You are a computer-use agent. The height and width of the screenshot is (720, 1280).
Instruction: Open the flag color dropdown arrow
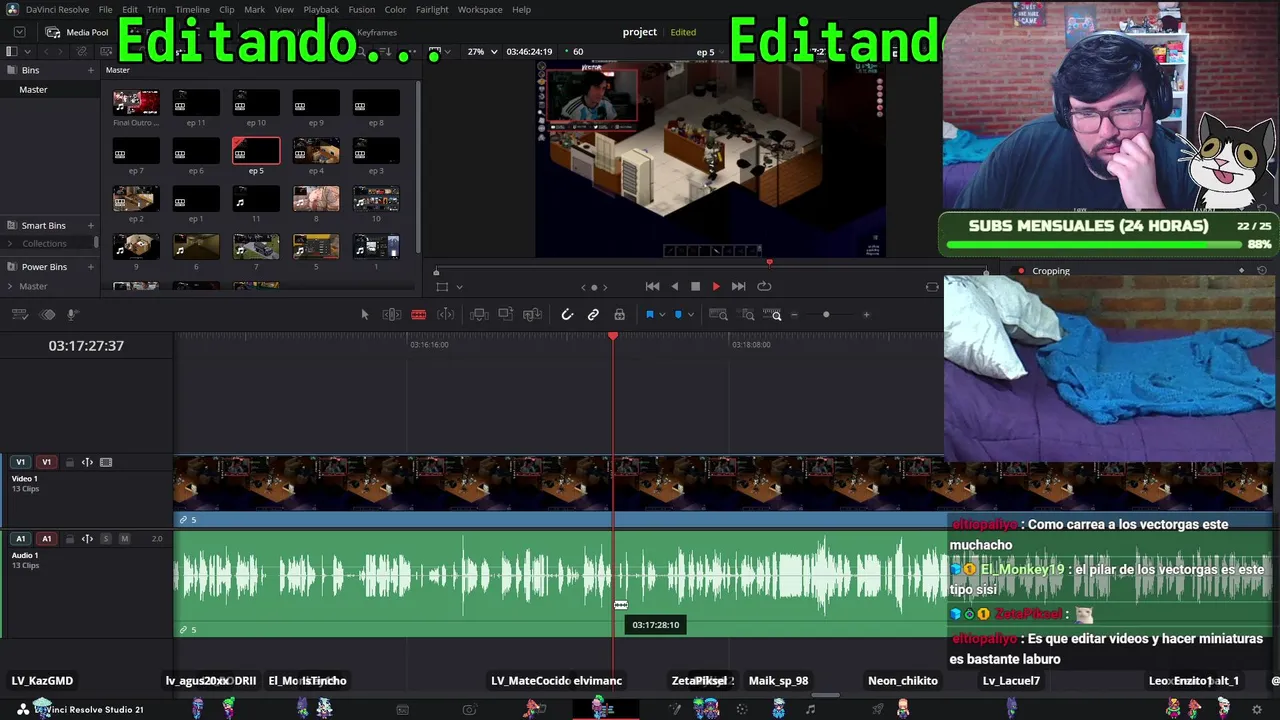click(x=662, y=315)
